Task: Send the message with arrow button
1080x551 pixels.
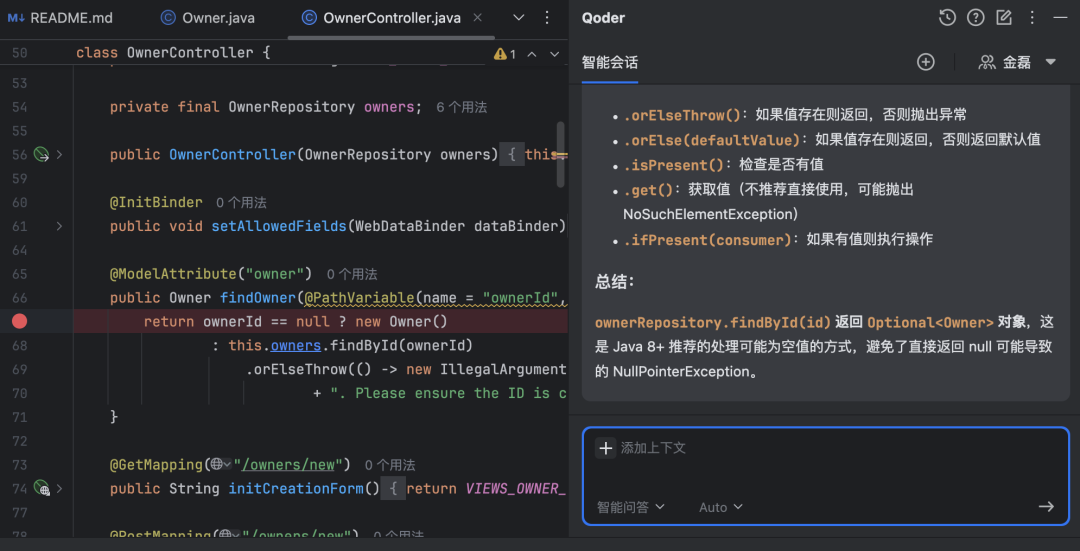Action: (x=1046, y=507)
